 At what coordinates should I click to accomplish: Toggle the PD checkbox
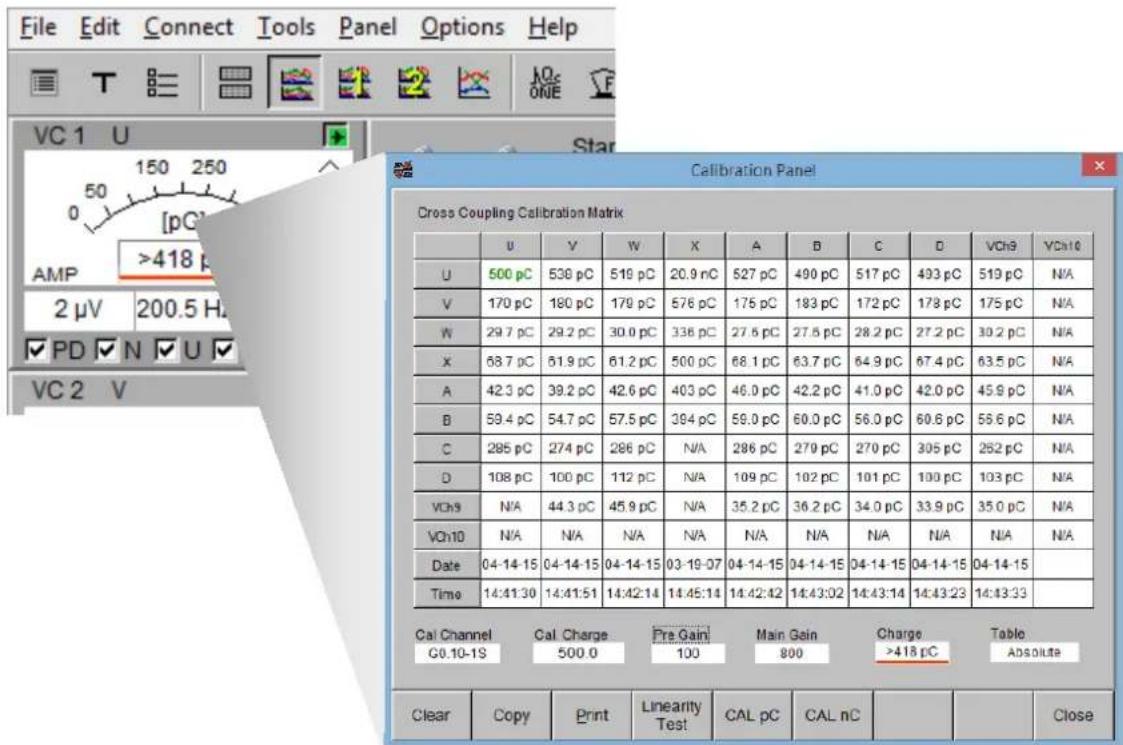36,350
